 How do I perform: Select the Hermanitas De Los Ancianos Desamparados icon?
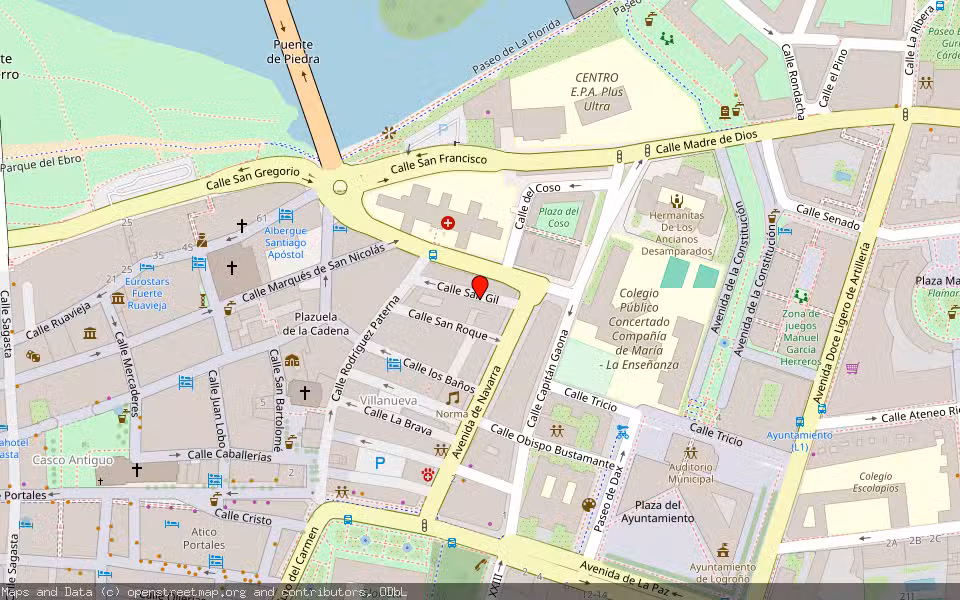[677, 201]
